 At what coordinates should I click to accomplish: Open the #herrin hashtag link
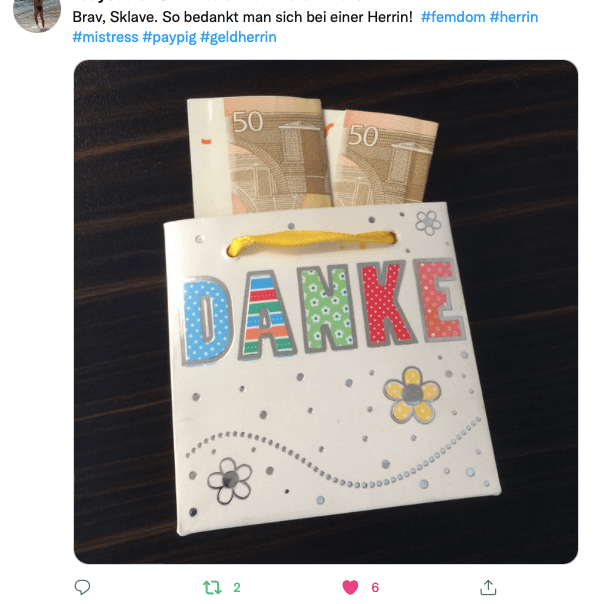point(514,17)
